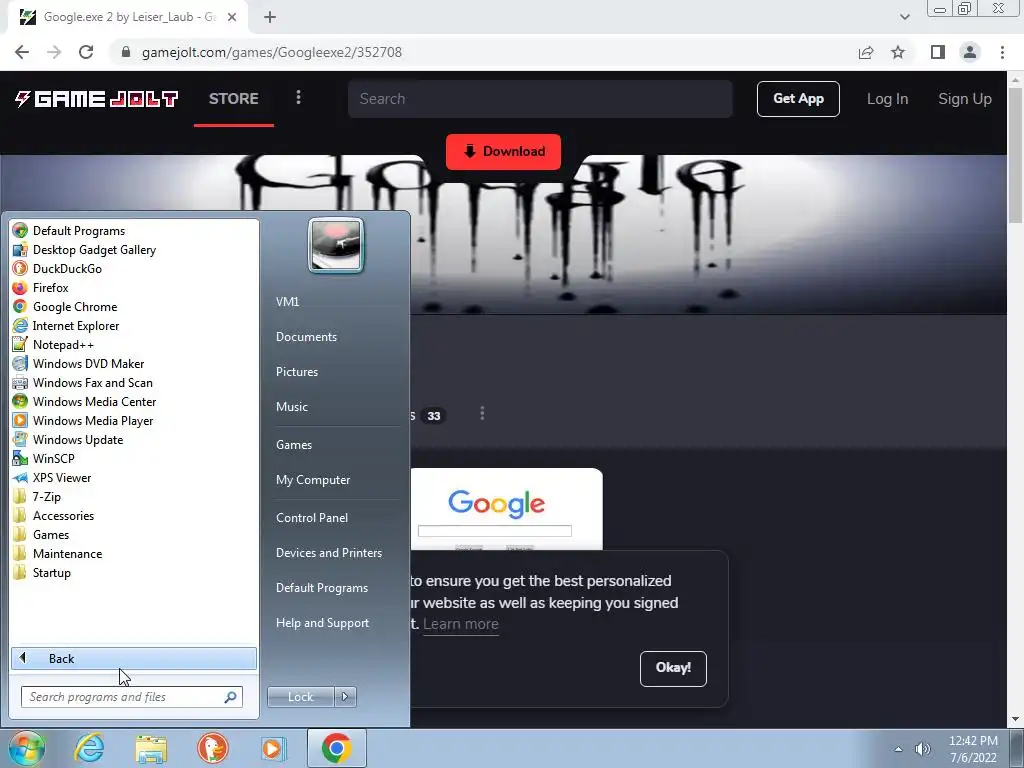Open Help and Support
Viewport: 1024px width, 768px height.
(322, 623)
